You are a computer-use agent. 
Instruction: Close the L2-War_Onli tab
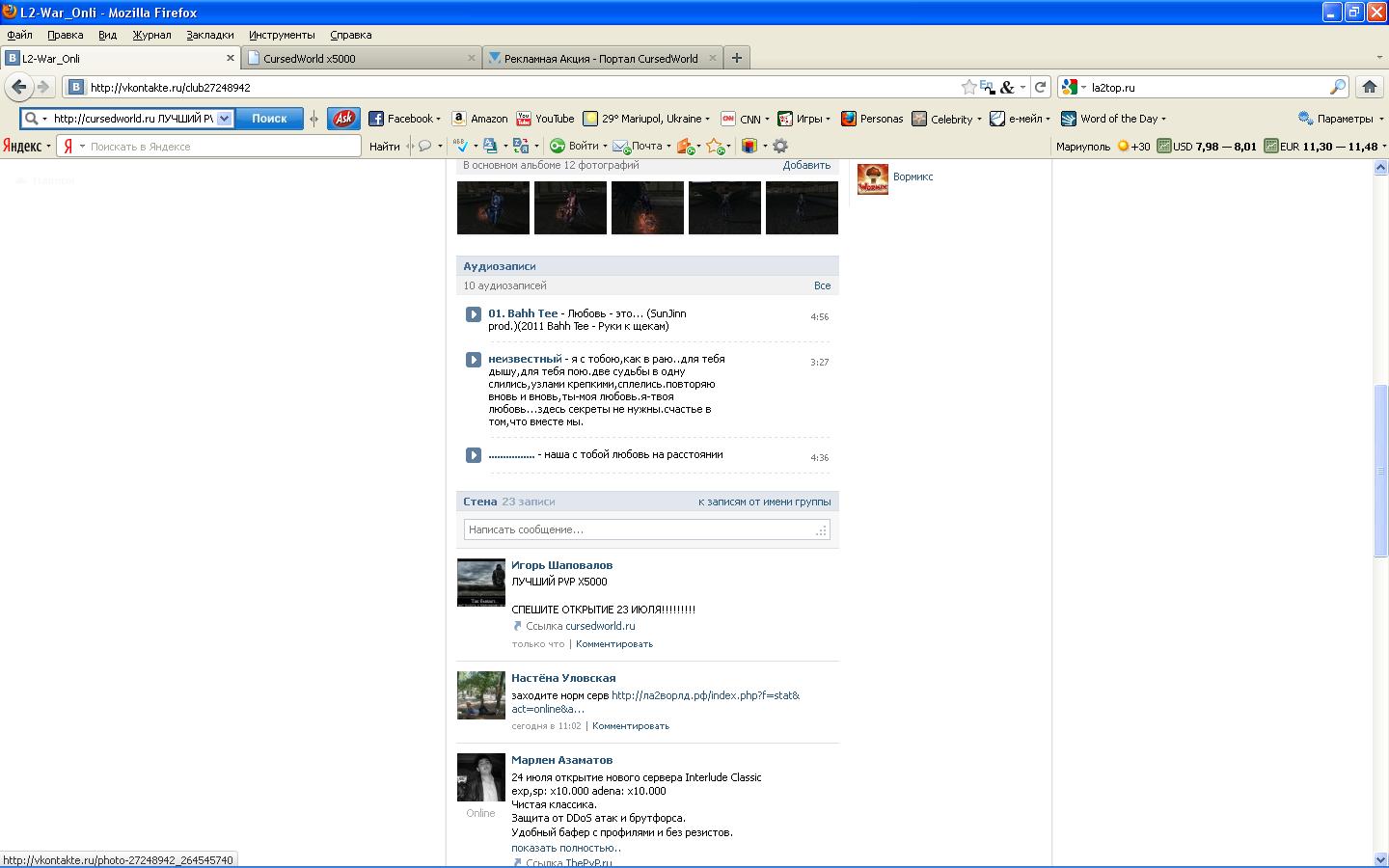coord(231,58)
